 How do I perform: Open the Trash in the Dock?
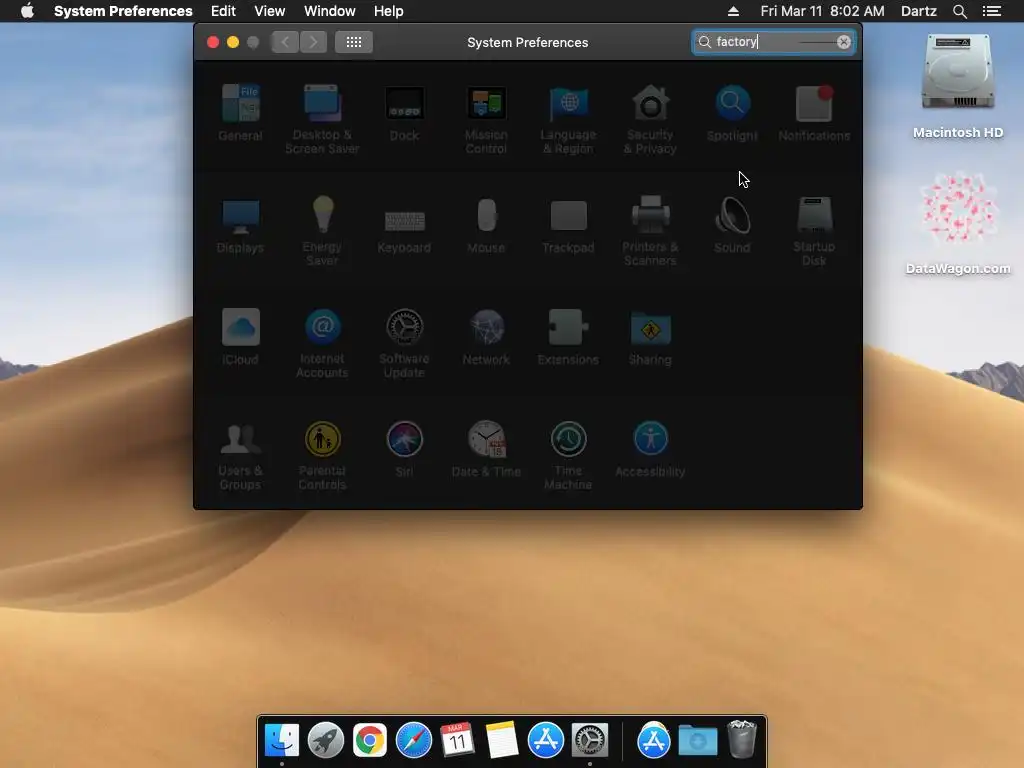pos(741,739)
